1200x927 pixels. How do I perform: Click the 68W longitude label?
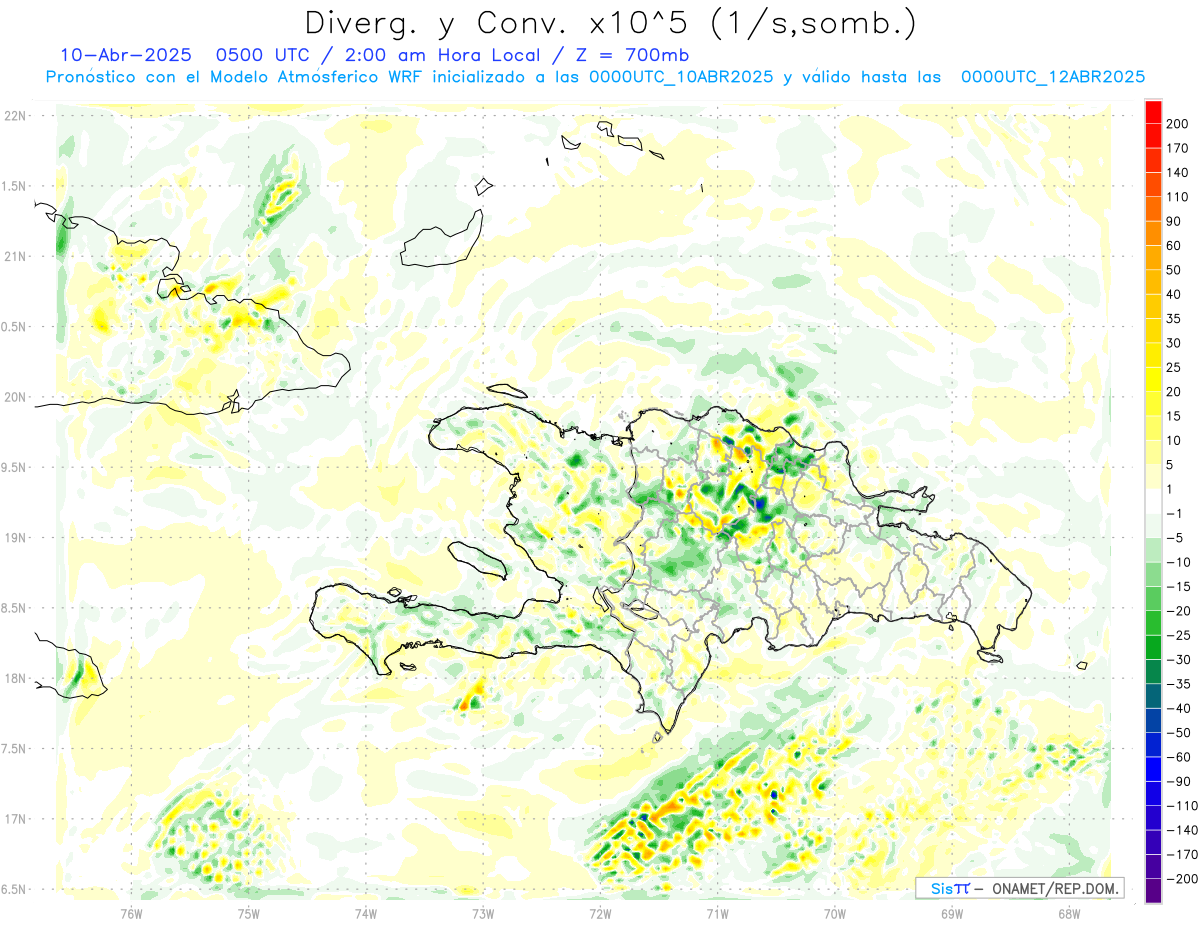1068,913
